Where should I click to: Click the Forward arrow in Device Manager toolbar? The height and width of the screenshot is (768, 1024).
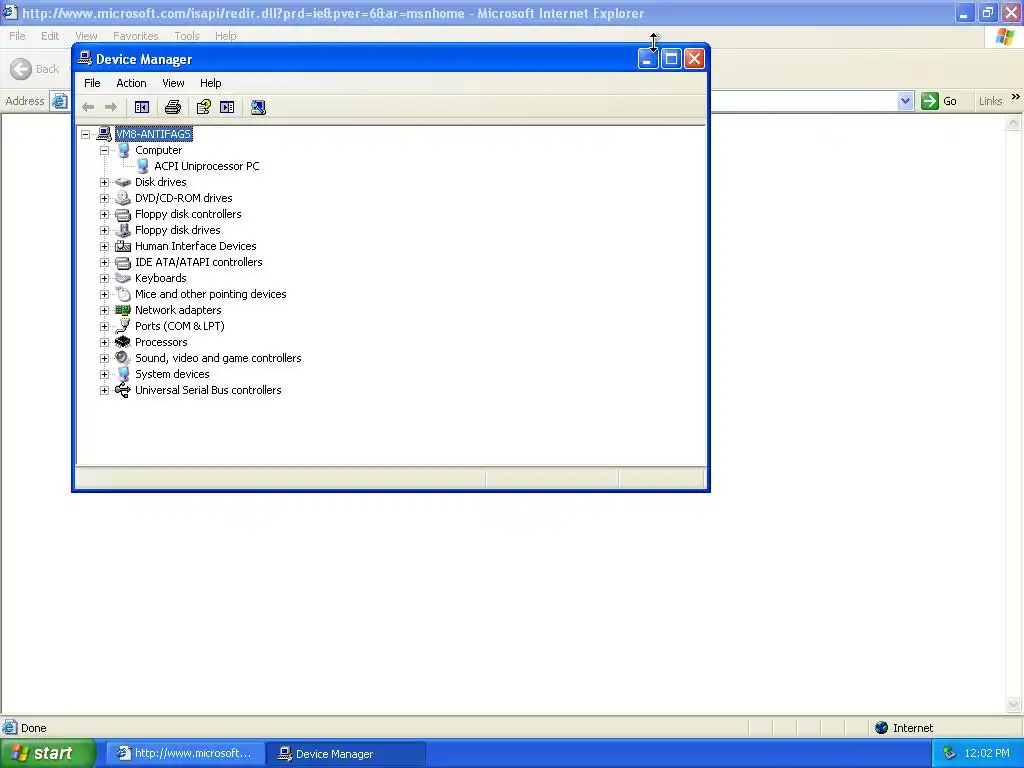point(111,107)
